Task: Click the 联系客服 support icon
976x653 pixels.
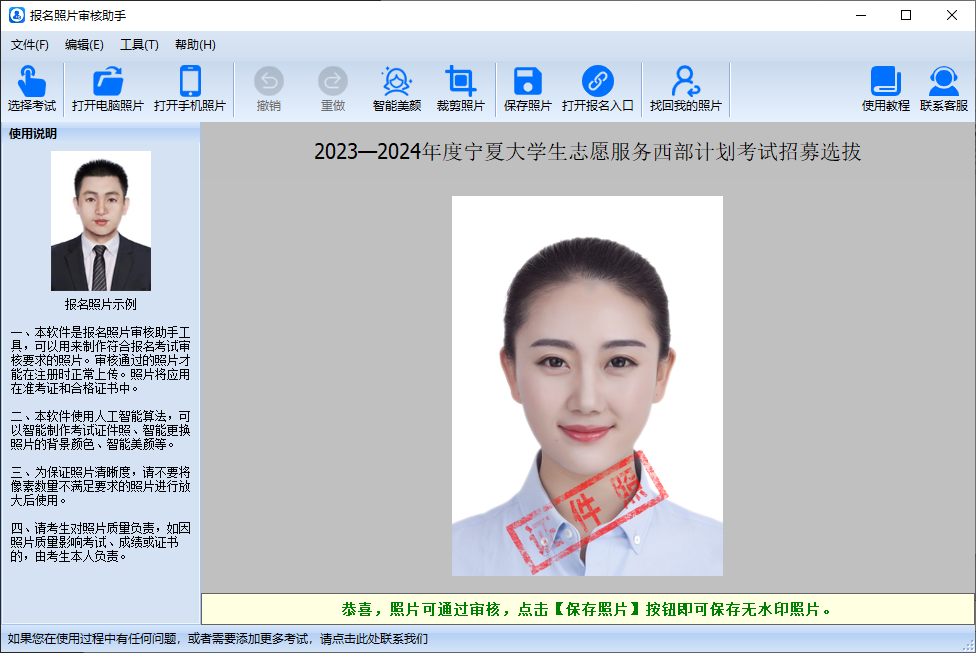Action: [944, 82]
